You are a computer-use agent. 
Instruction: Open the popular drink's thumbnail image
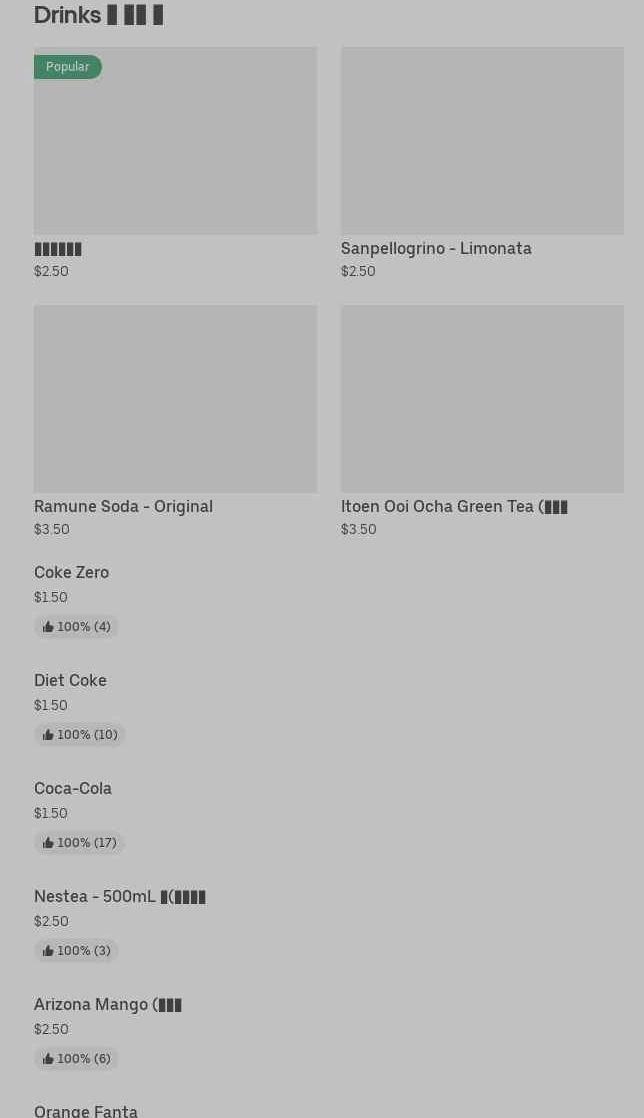tap(175, 150)
